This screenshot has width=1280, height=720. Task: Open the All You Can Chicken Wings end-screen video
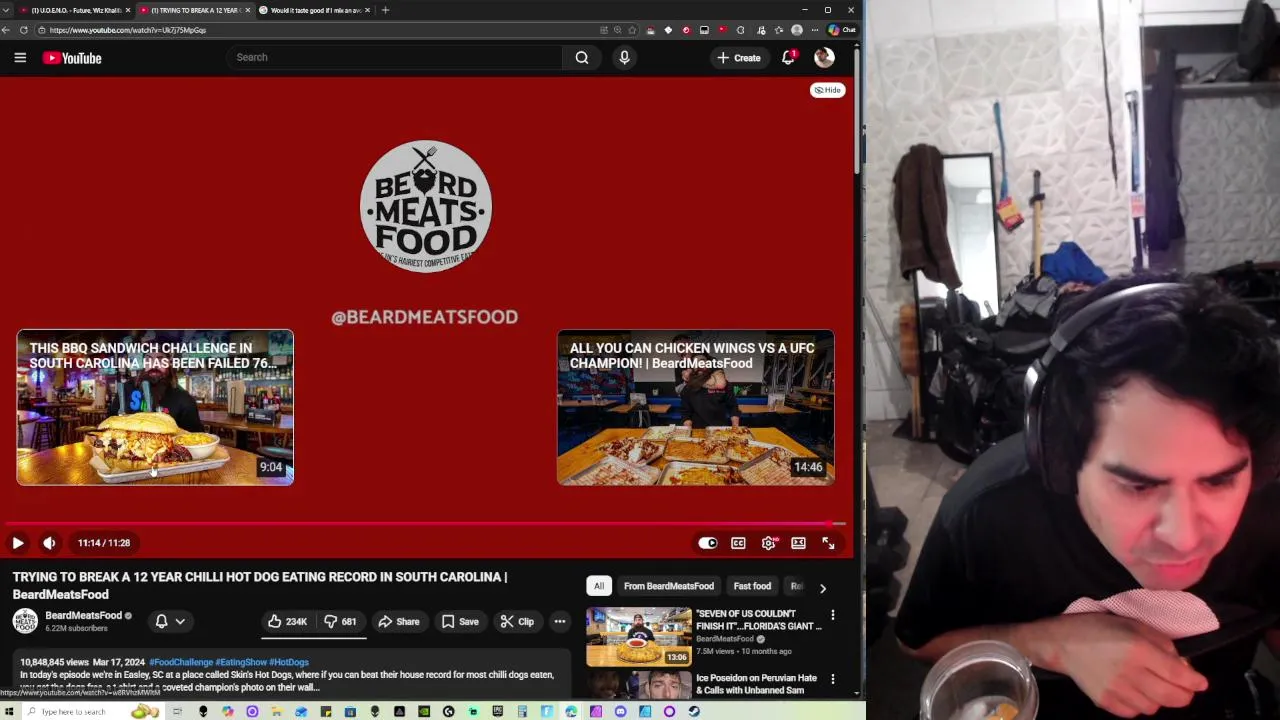click(x=695, y=407)
